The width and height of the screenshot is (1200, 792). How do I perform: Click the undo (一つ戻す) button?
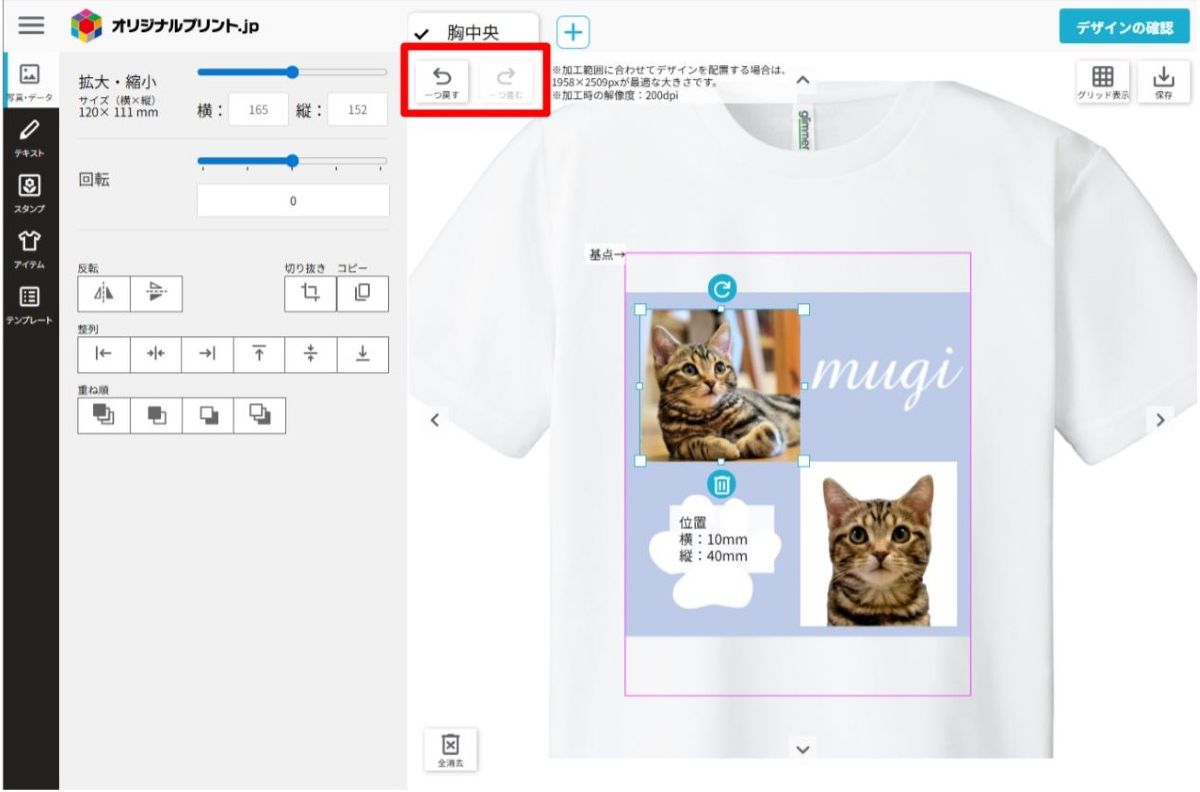441,81
